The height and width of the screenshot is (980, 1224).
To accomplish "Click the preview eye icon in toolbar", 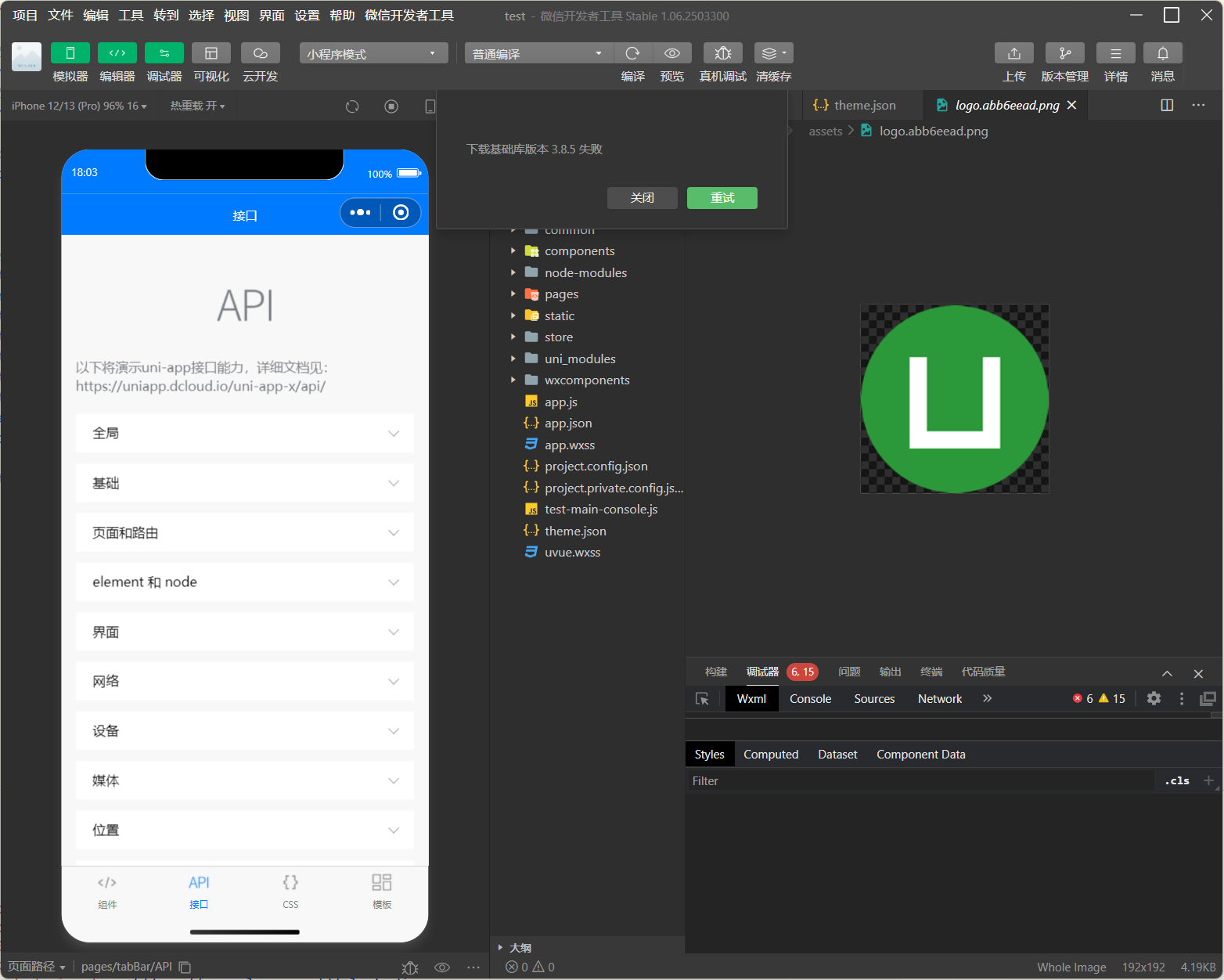I will [x=671, y=53].
